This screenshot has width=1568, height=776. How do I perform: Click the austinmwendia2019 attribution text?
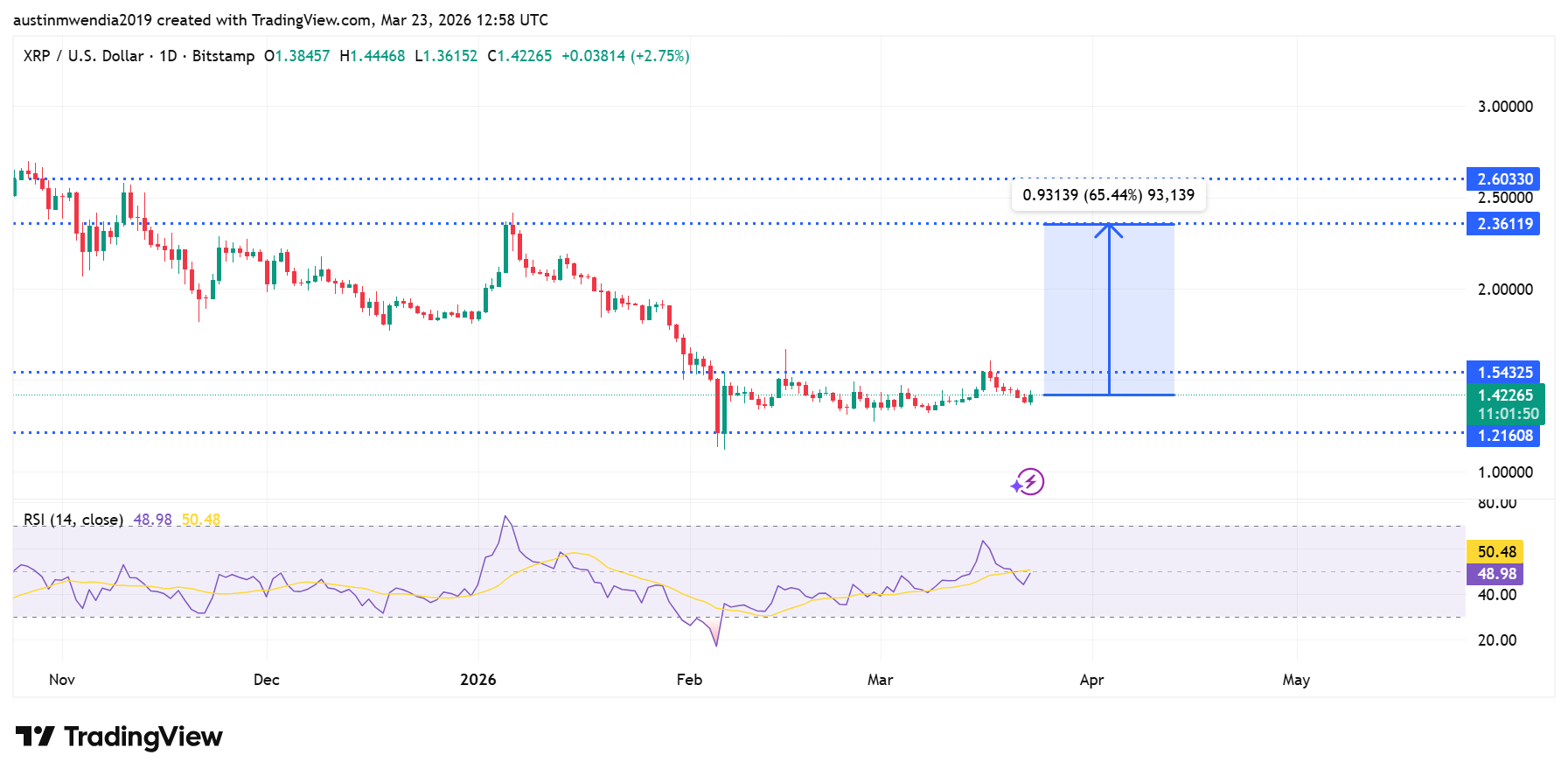click(83, 19)
